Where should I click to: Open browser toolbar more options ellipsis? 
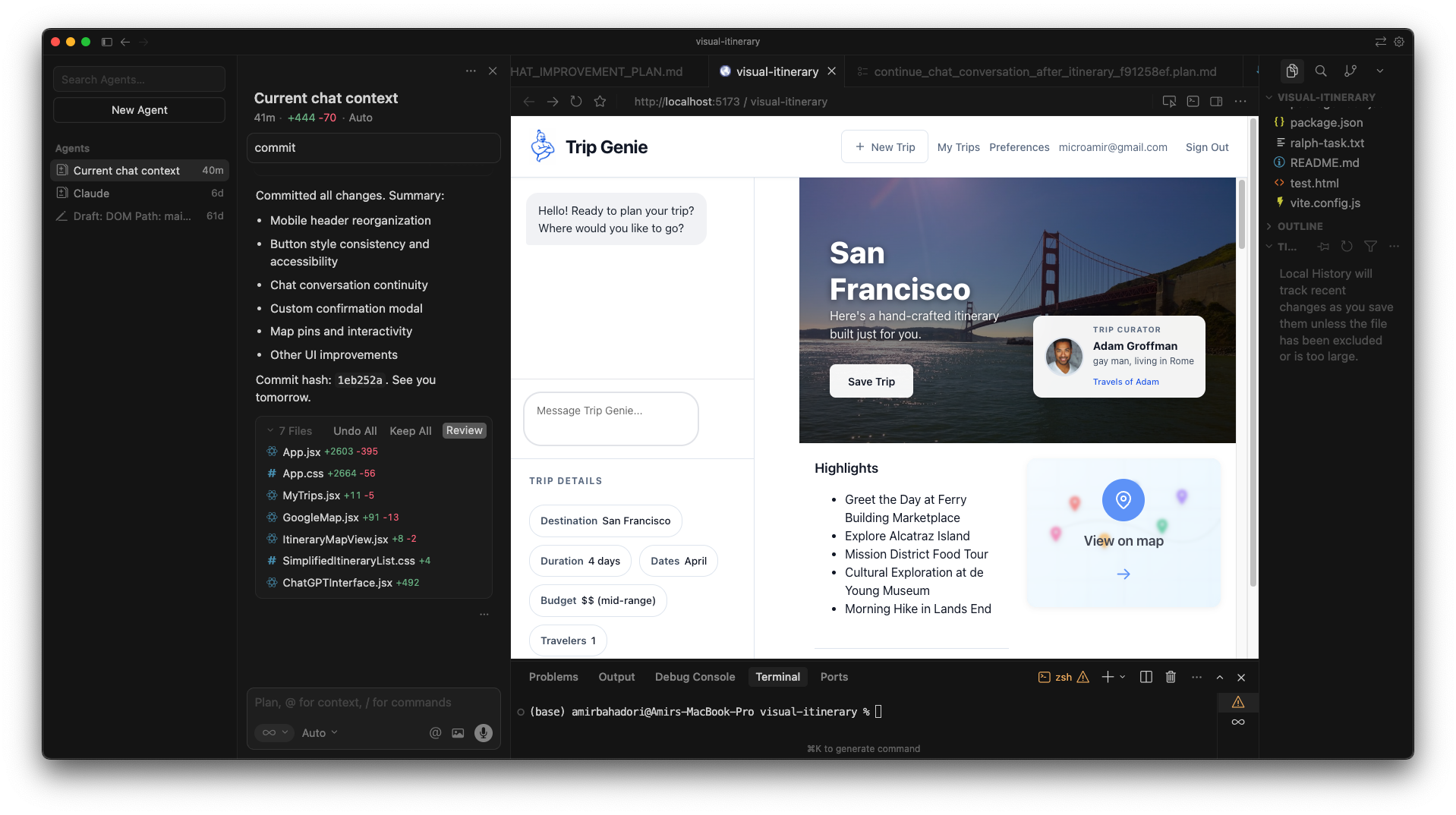click(x=1240, y=101)
